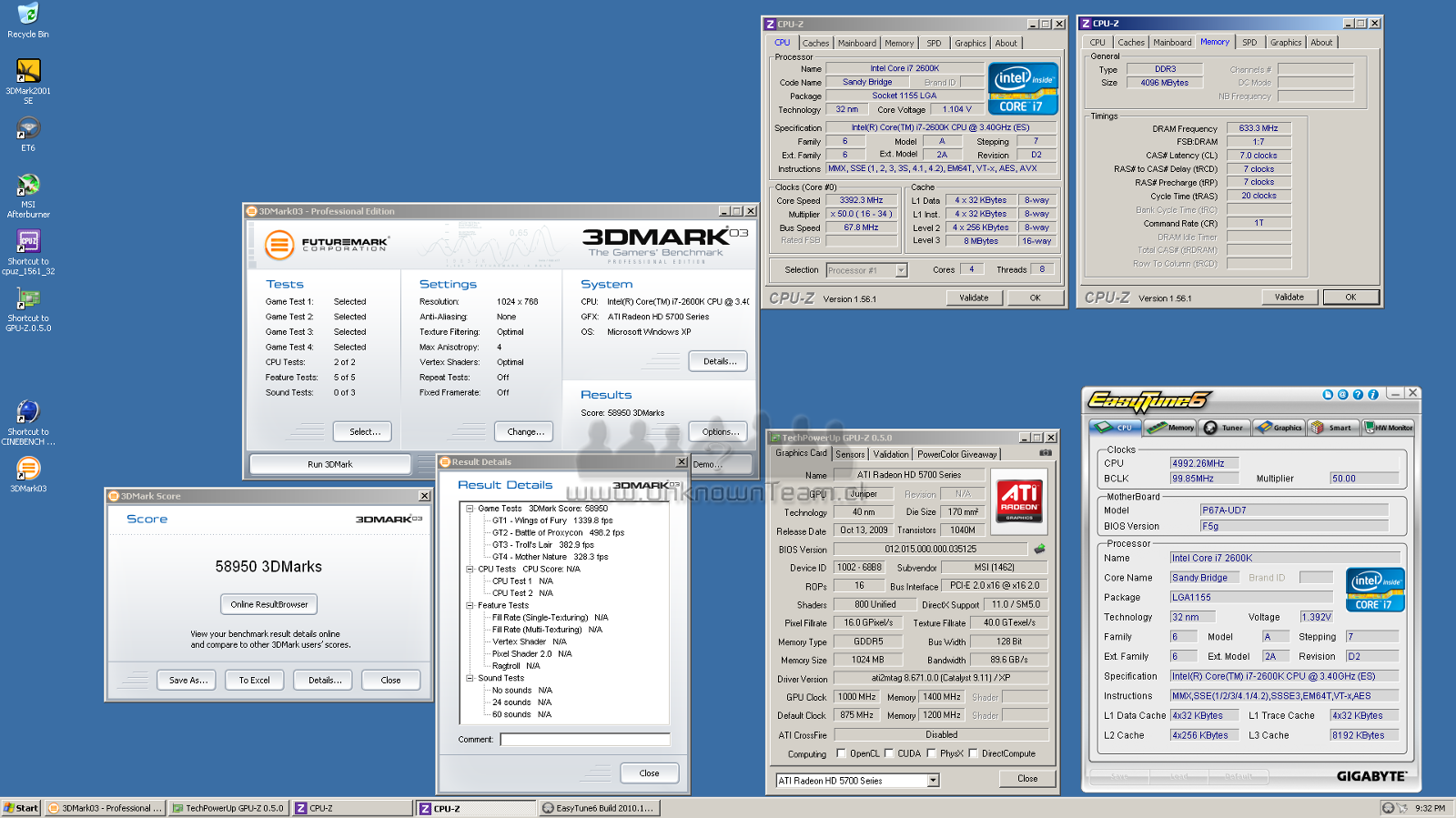Viewport: 1456px width, 818px height.
Task: Open the CINEBENCH desktop shortcut
Action: point(28,423)
